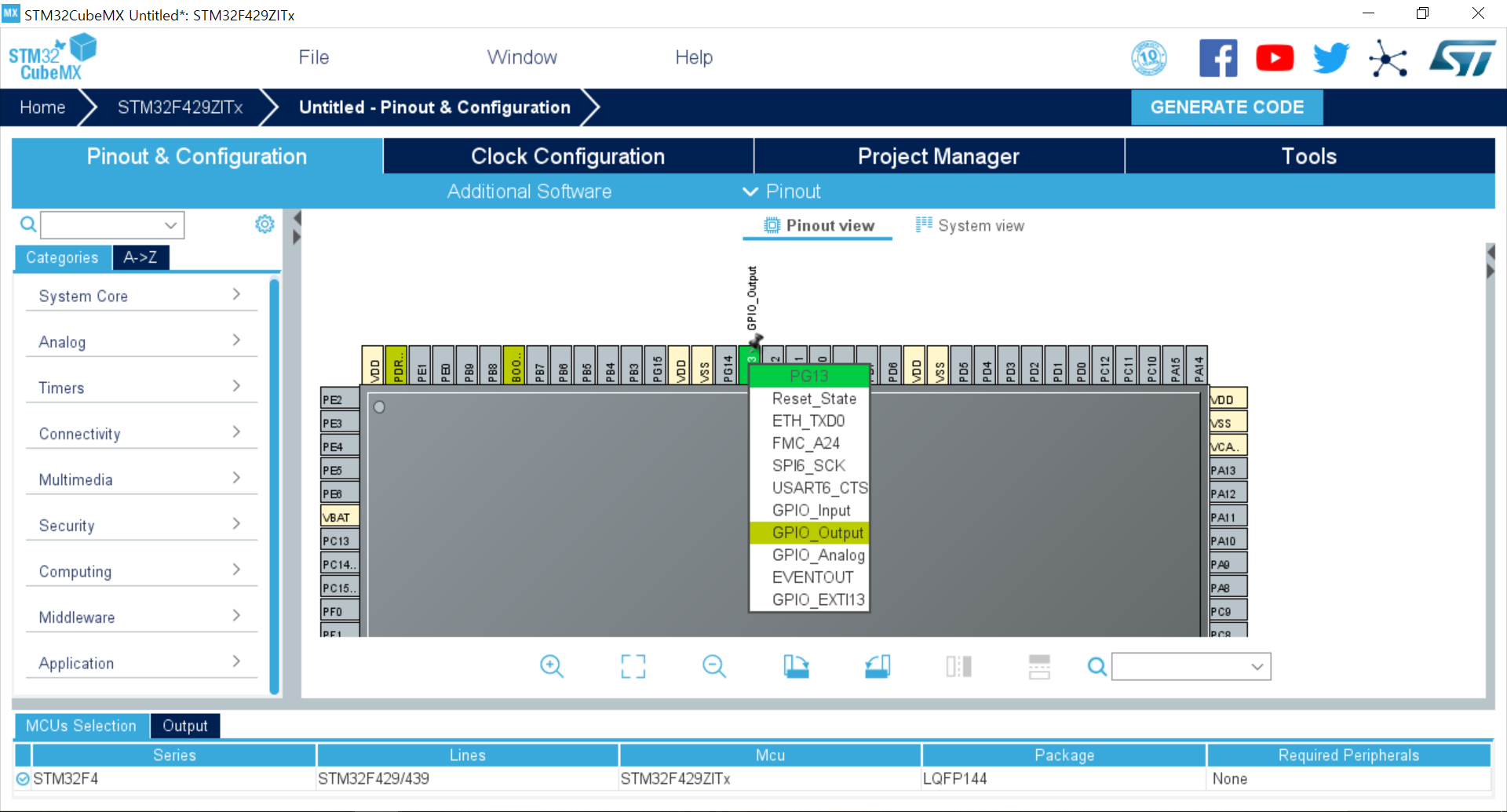Switch to A->Z list tab
The width and height of the screenshot is (1507, 812).
pyautogui.click(x=140, y=257)
